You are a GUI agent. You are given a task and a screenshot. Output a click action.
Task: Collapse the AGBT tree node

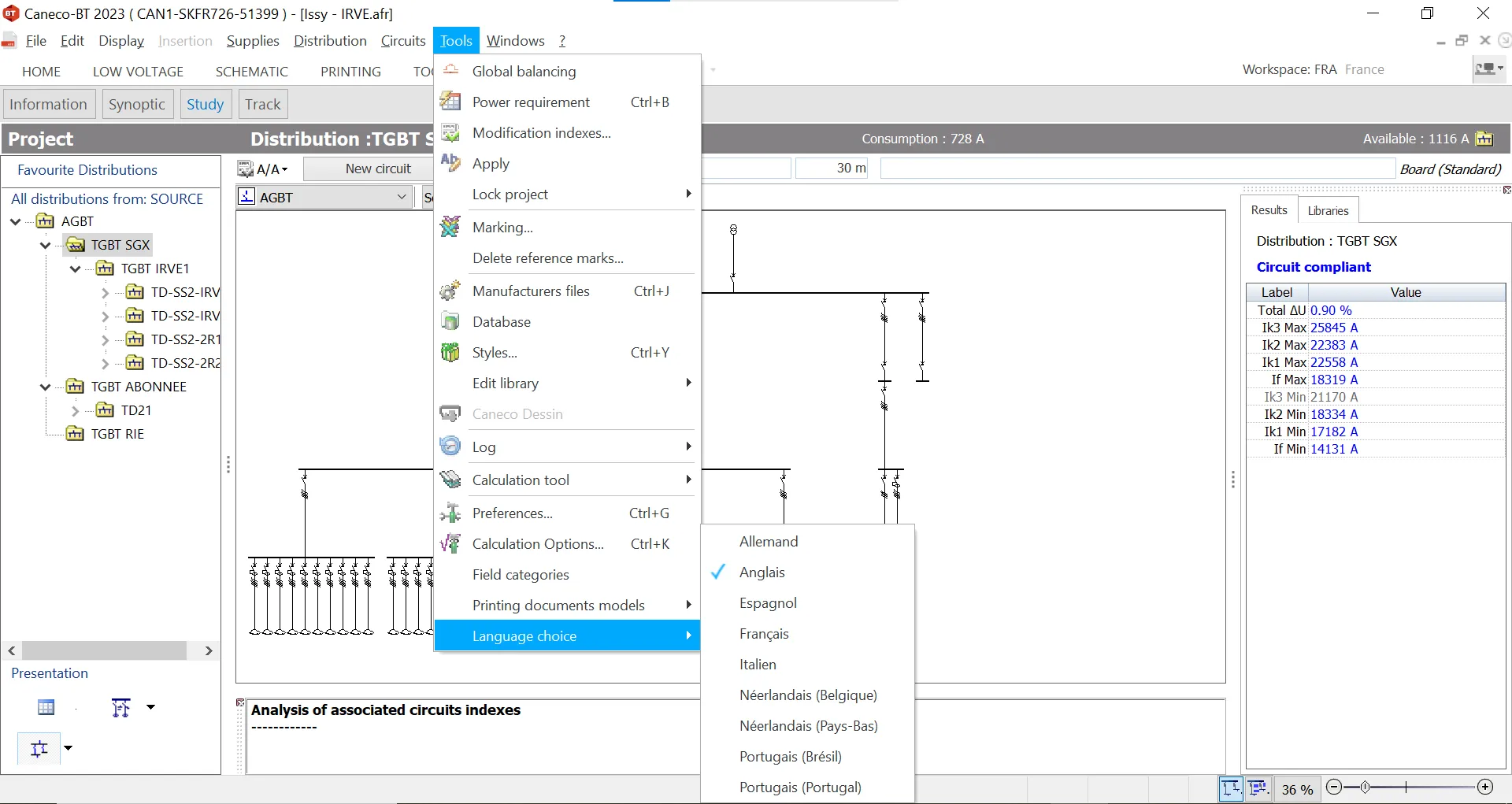coord(16,221)
